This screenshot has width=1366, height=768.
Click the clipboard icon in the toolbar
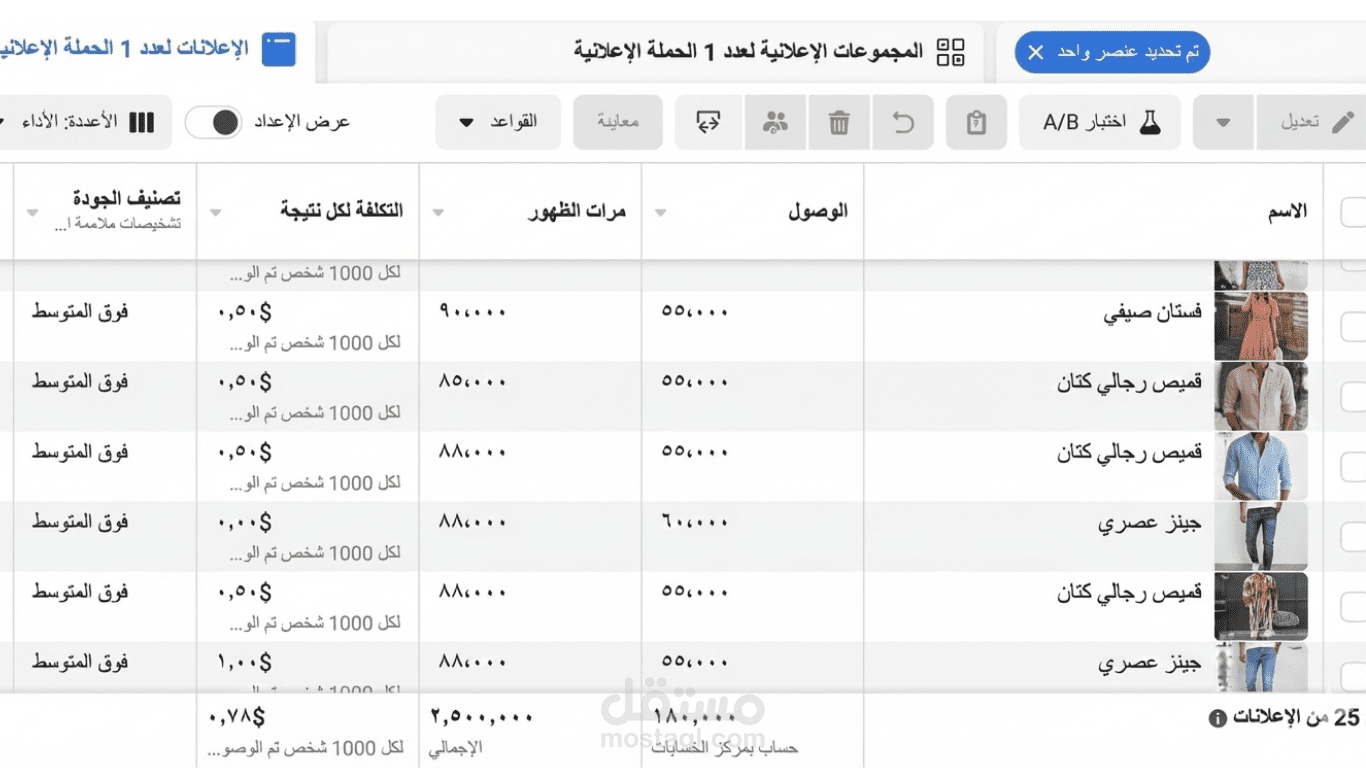coord(975,122)
